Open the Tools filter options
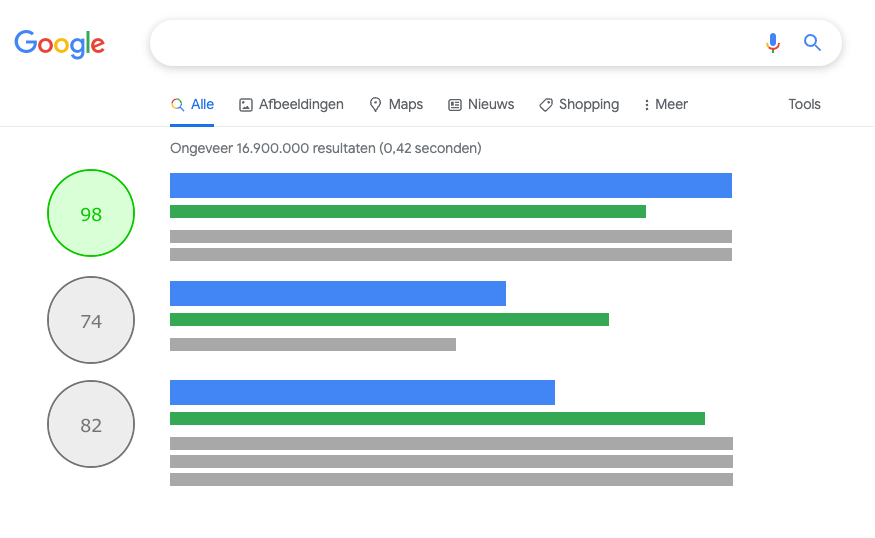The height and width of the screenshot is (538, 875). click(x=804, y=104)
